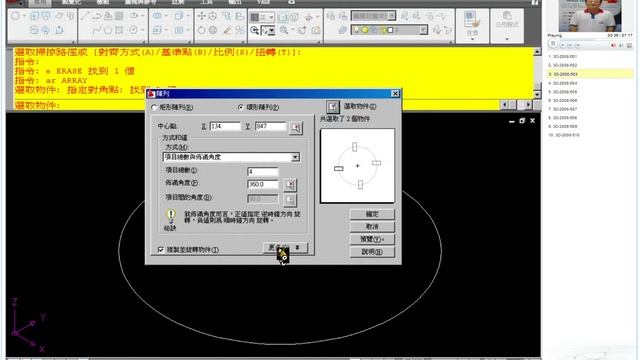
Task: Expand the Utilities panel arrow below its icon
Action: tap(507, 39)
